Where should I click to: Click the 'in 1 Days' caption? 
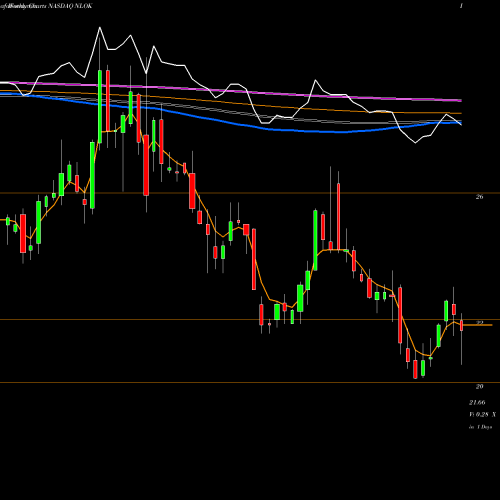(x=481, y=427)
